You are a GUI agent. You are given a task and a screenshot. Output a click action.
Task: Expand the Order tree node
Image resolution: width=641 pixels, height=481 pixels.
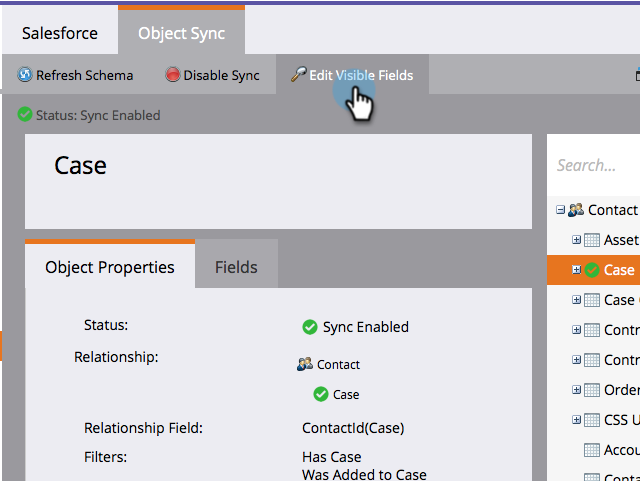coord(576,390)
